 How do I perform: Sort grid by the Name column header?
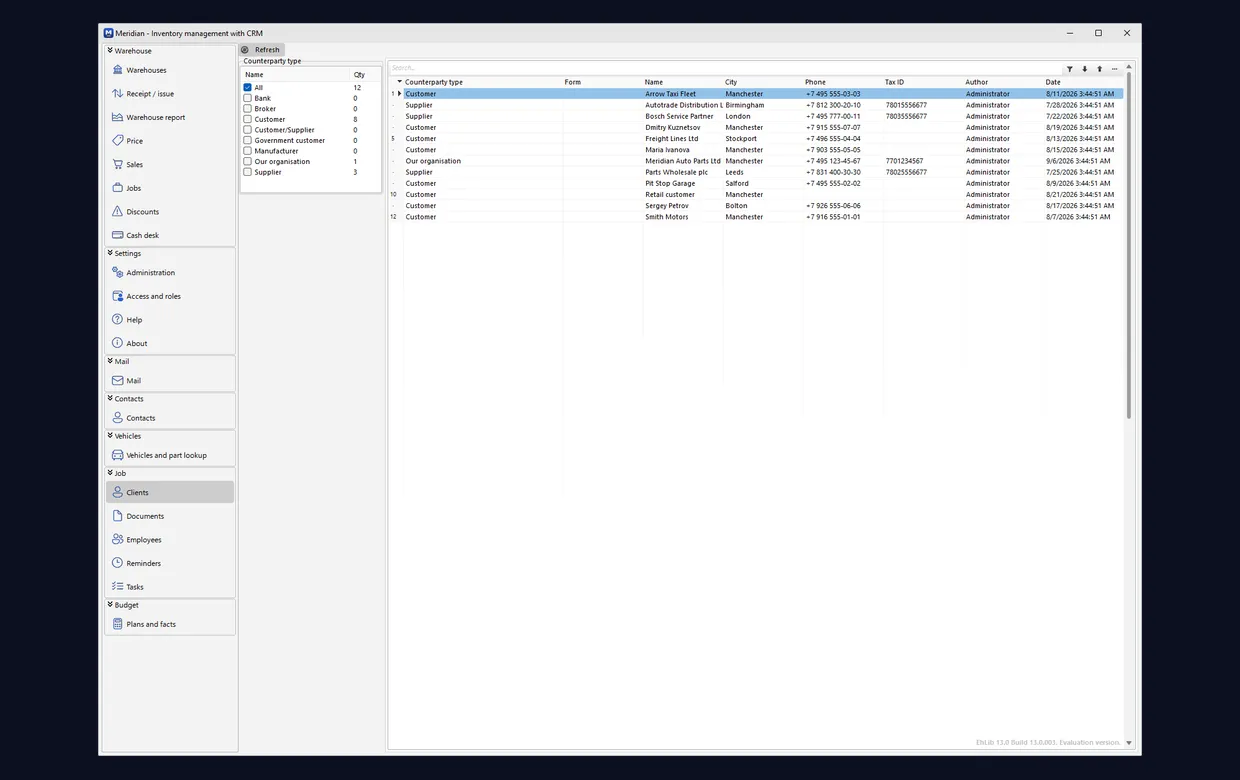click(x=682, y=82)
